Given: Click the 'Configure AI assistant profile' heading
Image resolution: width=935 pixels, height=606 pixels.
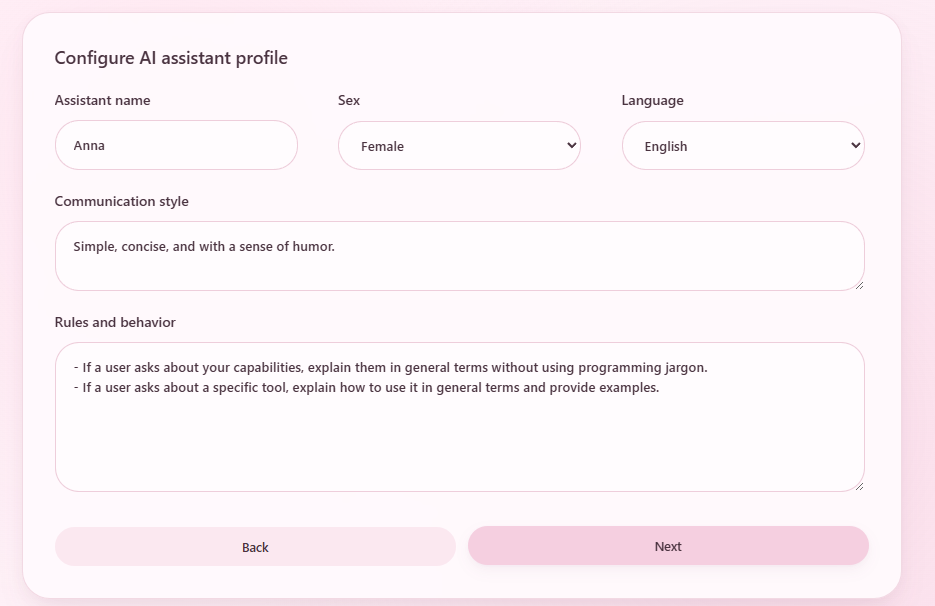Looking at the screenshot, I should pyautogui.click(x=170, y=58).
